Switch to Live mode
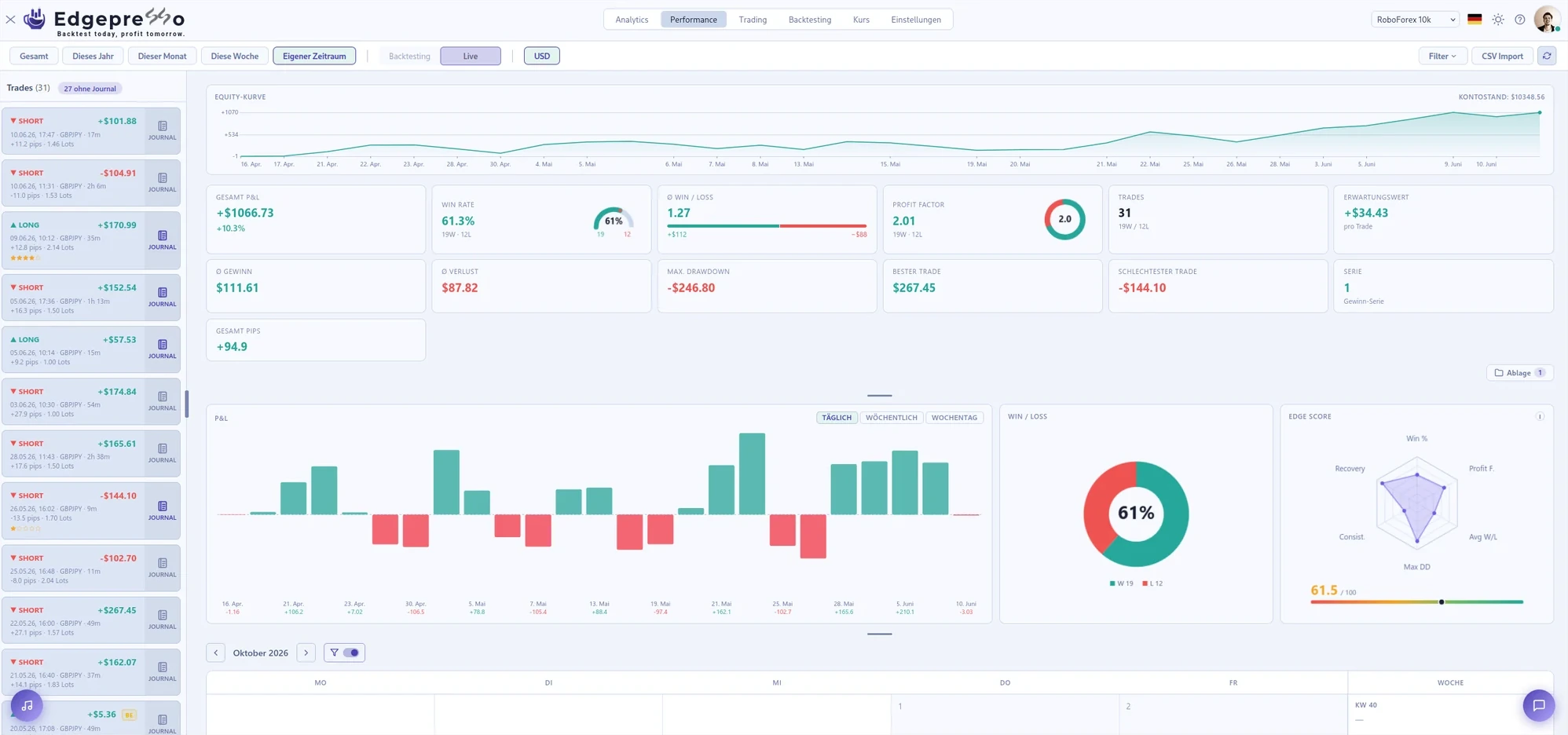 pyautogui.click(x=471, y=56)
